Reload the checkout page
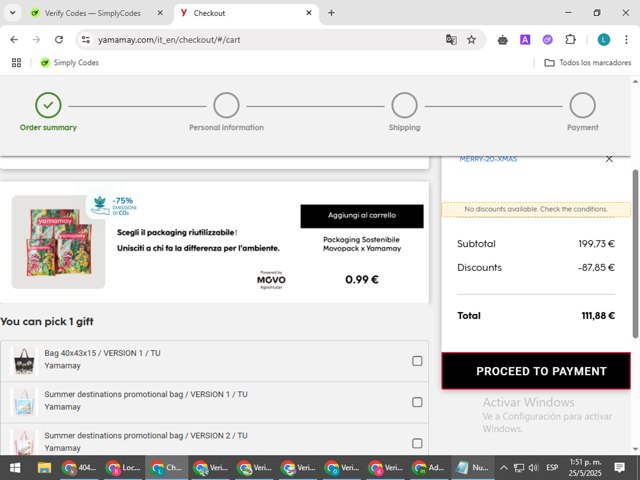Image resolution: width=640 pixels, height=480 pixels. coord(59,40)
